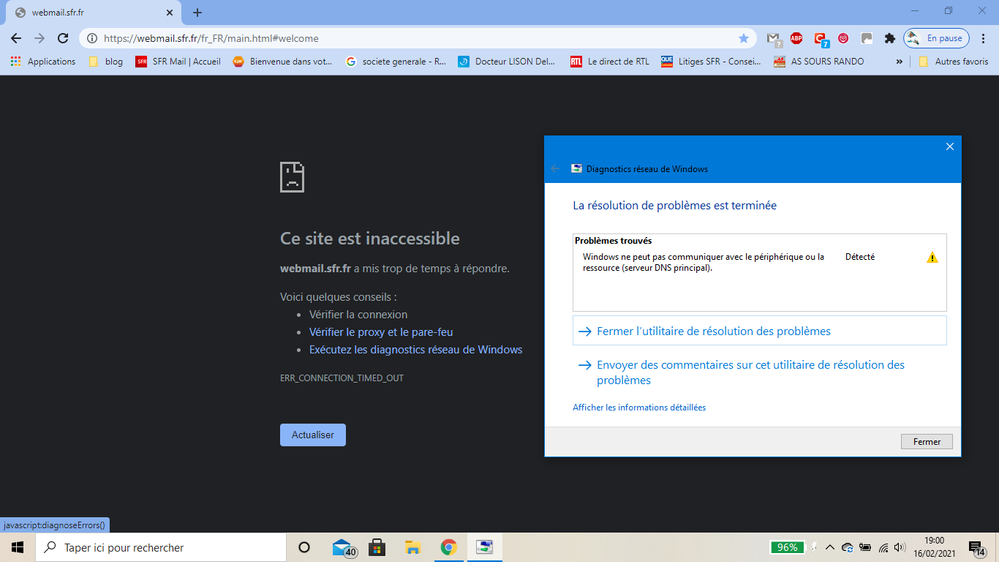Click 'Vérifier le proxy et le pare-feu' link

[x=382, y=332]
